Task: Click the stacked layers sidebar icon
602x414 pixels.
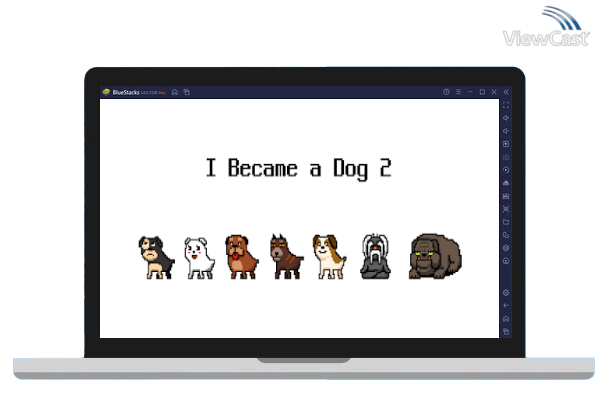Action: tap(506, 248)
